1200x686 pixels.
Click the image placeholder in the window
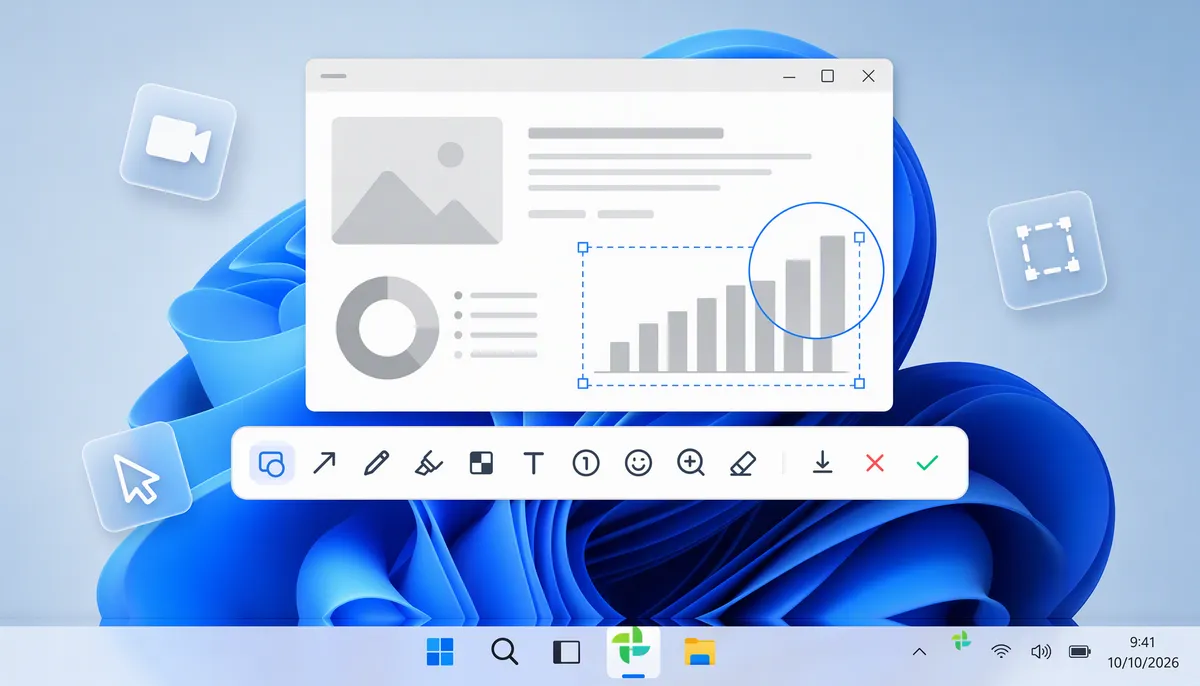coord(417,181)
